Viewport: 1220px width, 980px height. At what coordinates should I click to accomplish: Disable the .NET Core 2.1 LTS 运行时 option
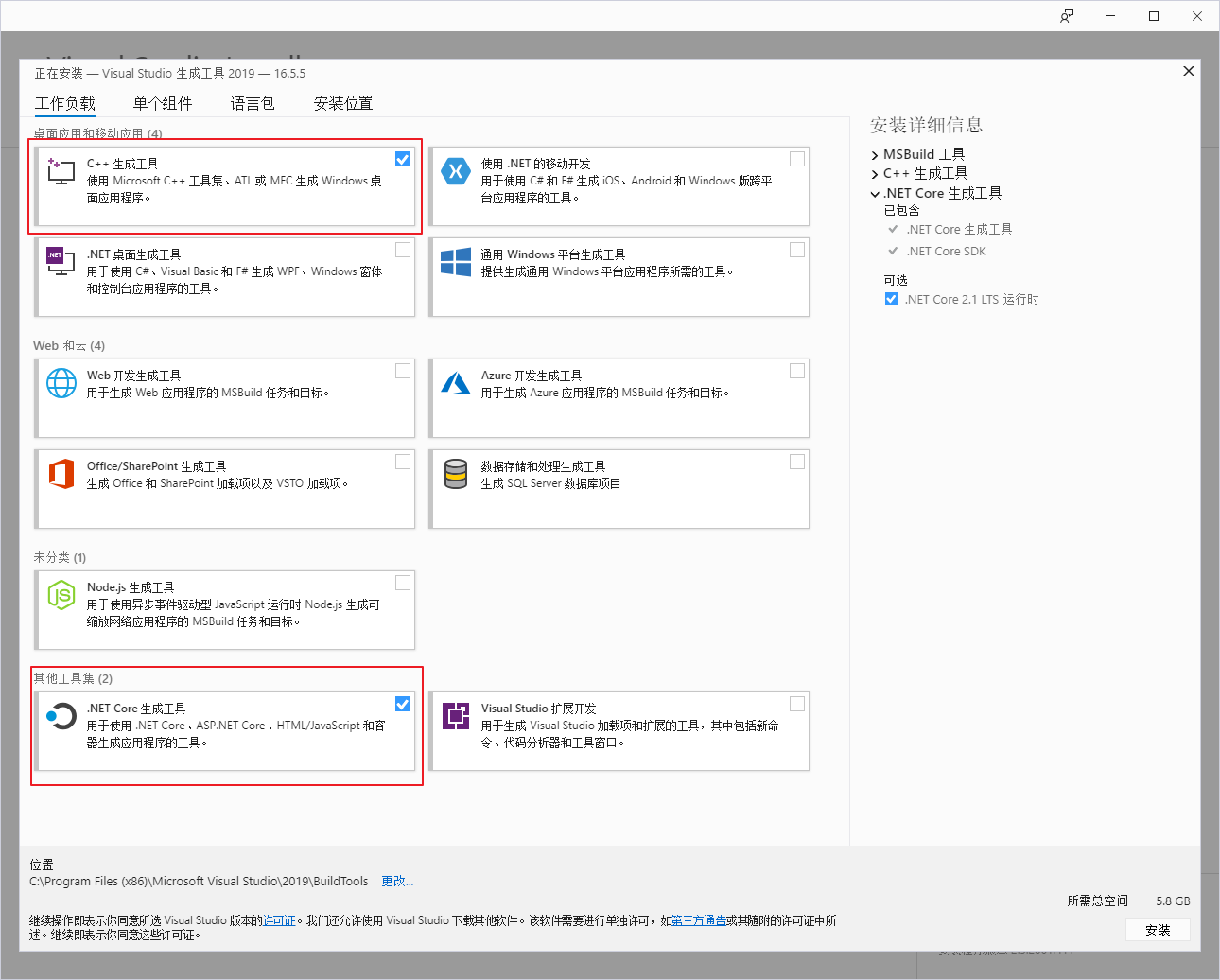pos(891,298)
